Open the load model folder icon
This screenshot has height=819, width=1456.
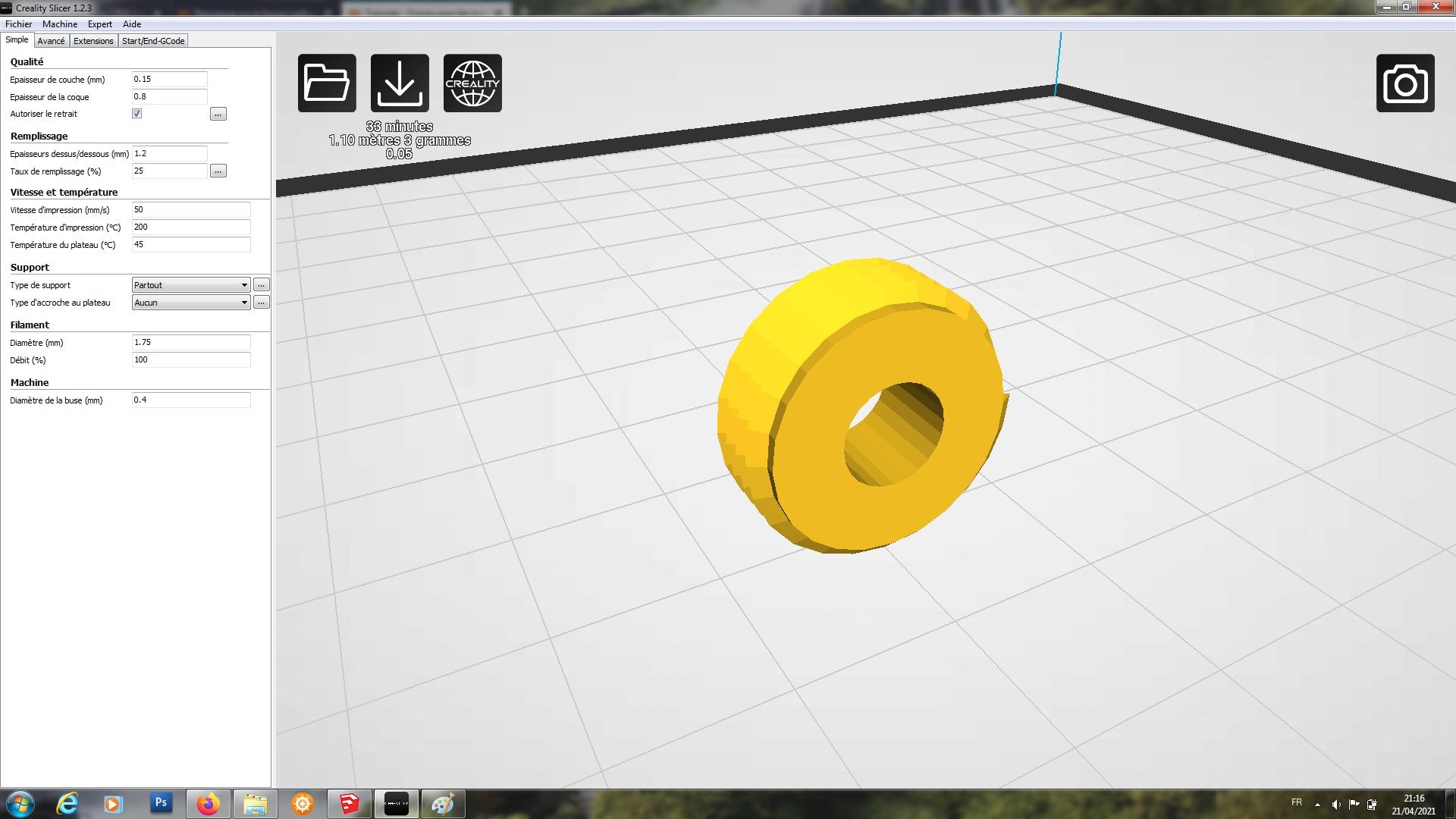point(327,83)
